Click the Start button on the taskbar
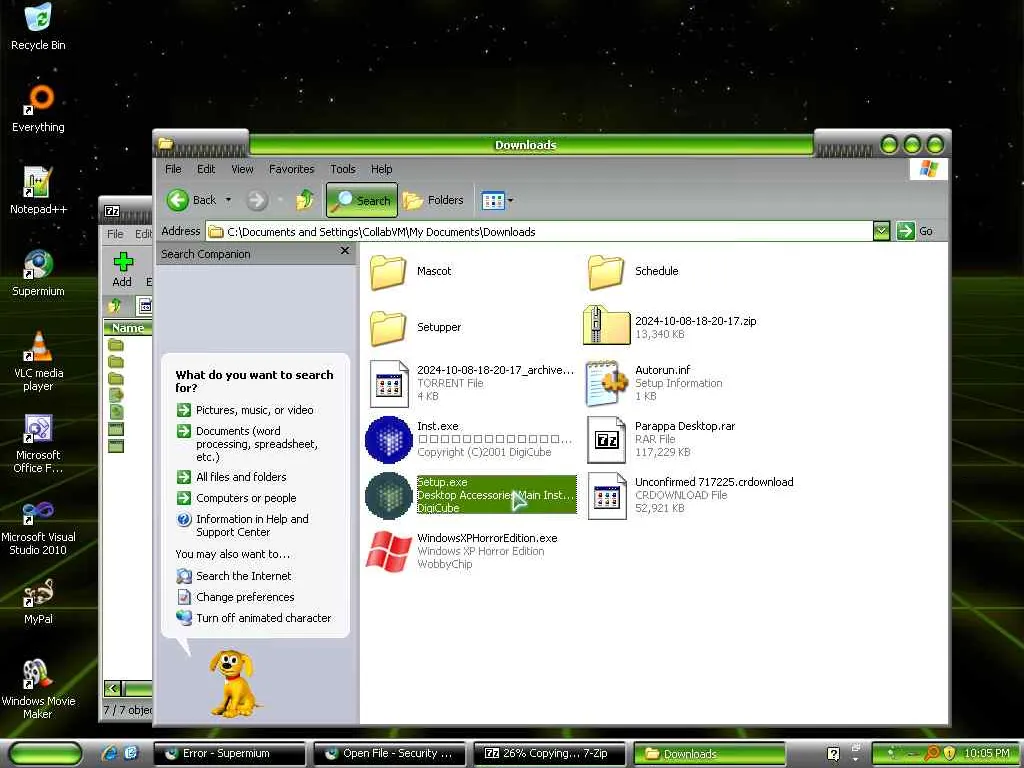Viewport: 1024px width, 768px height. [x=46, y=754]
